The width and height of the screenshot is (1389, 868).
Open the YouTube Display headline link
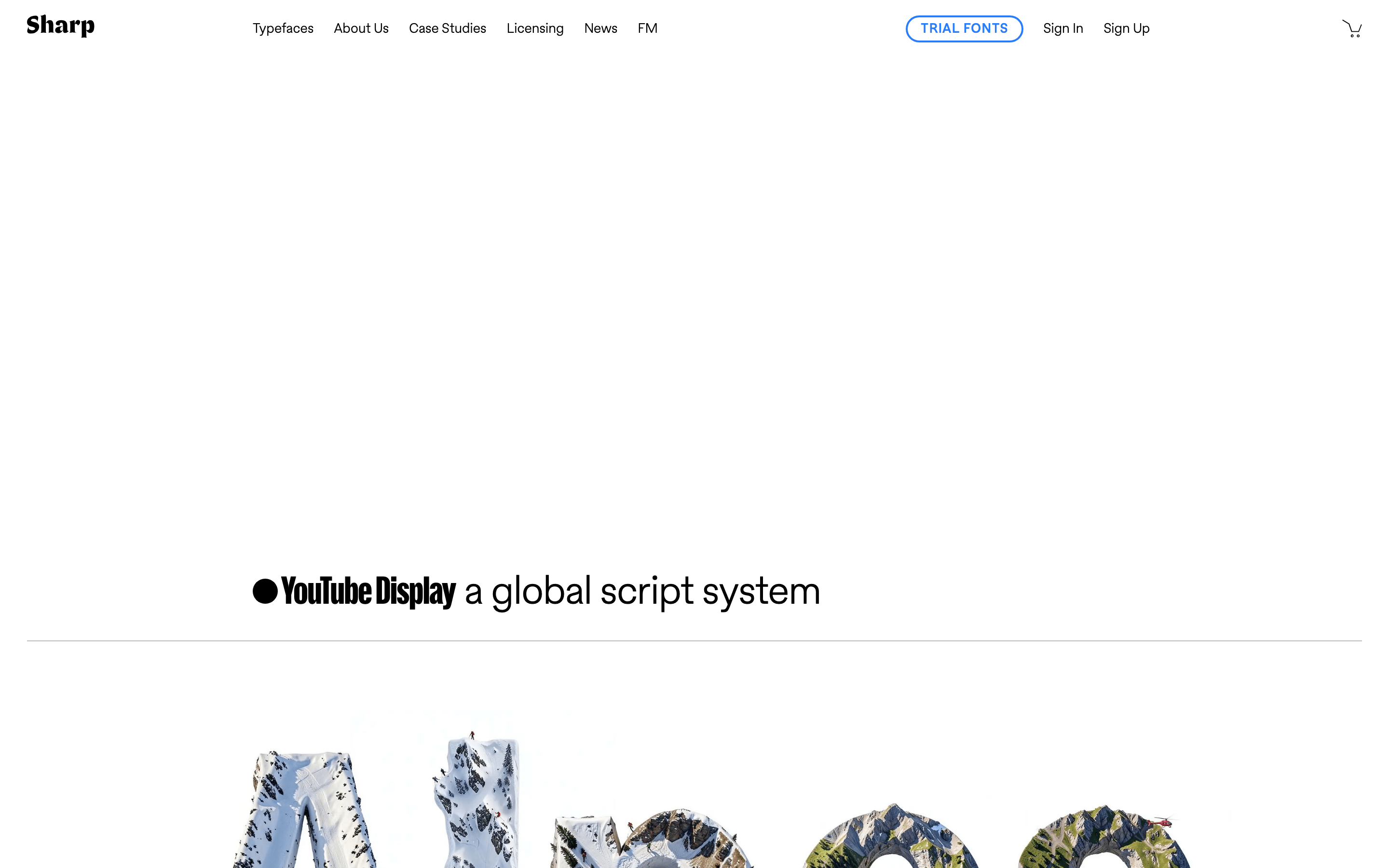click(368, 591)
